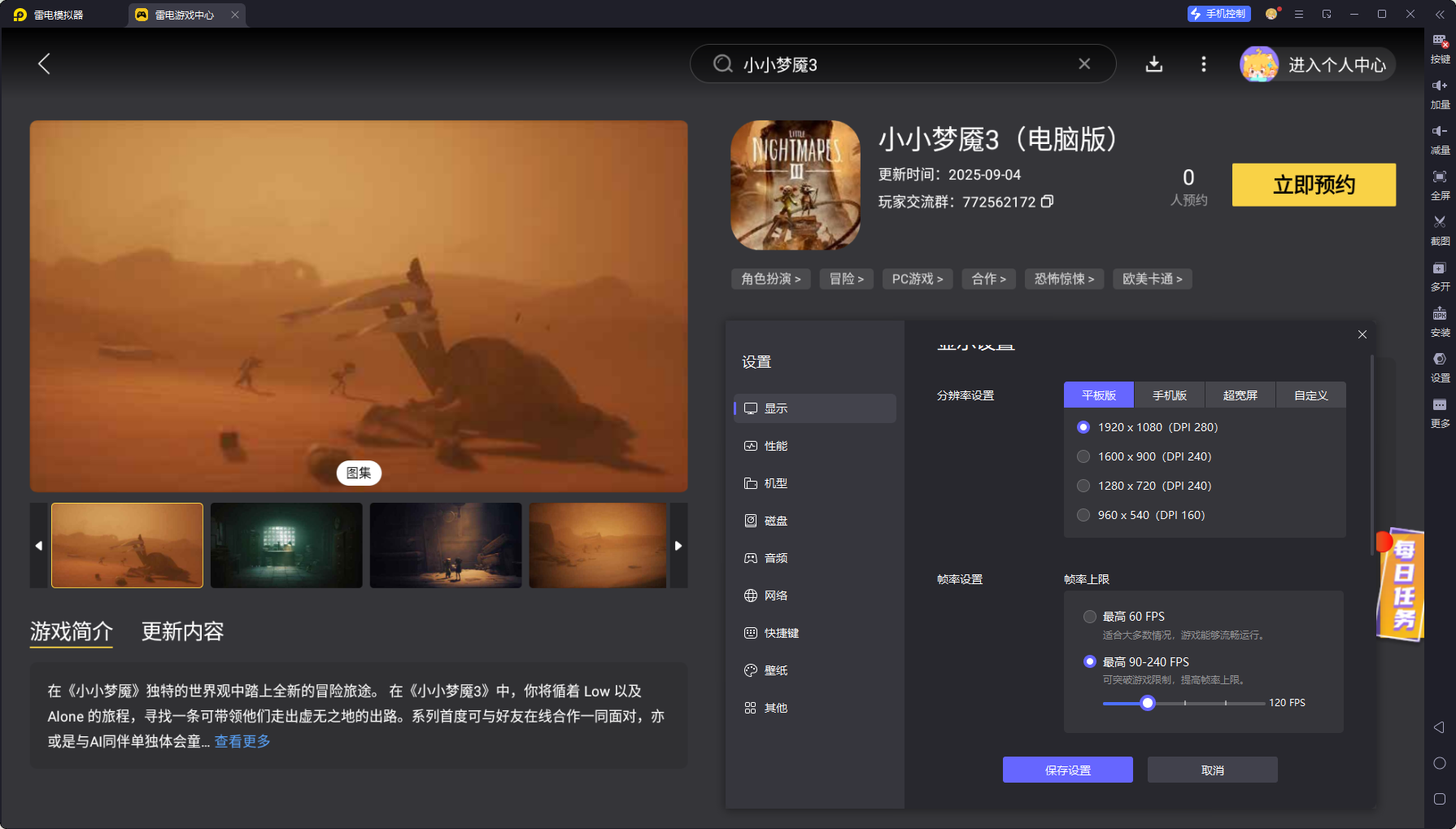Open 设置 from the right sidebar
This screenshot has width=1456, height=829.
point(1440,368)
